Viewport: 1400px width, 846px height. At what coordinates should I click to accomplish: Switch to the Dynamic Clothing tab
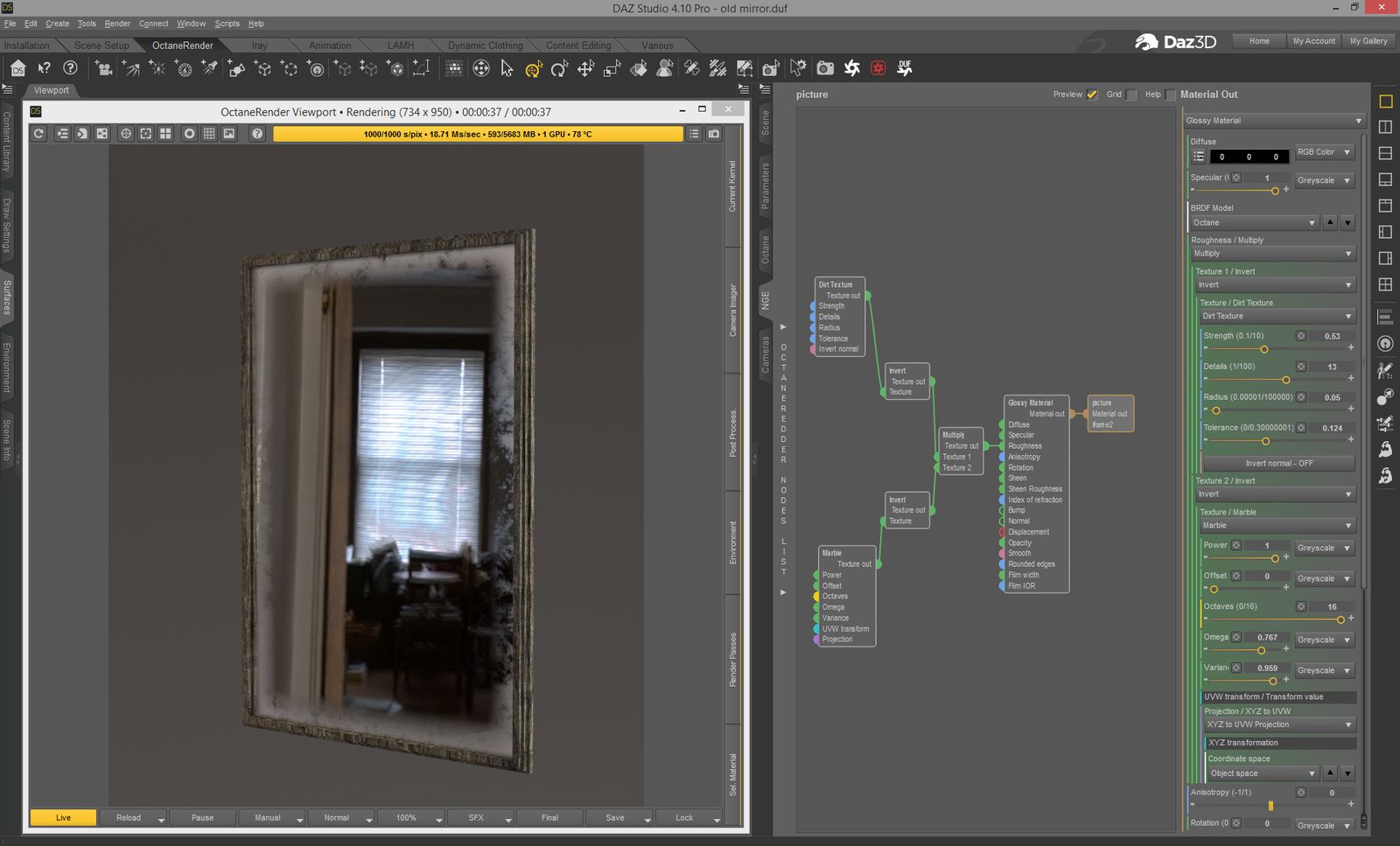pyautogui.click(x=485, y=45)
